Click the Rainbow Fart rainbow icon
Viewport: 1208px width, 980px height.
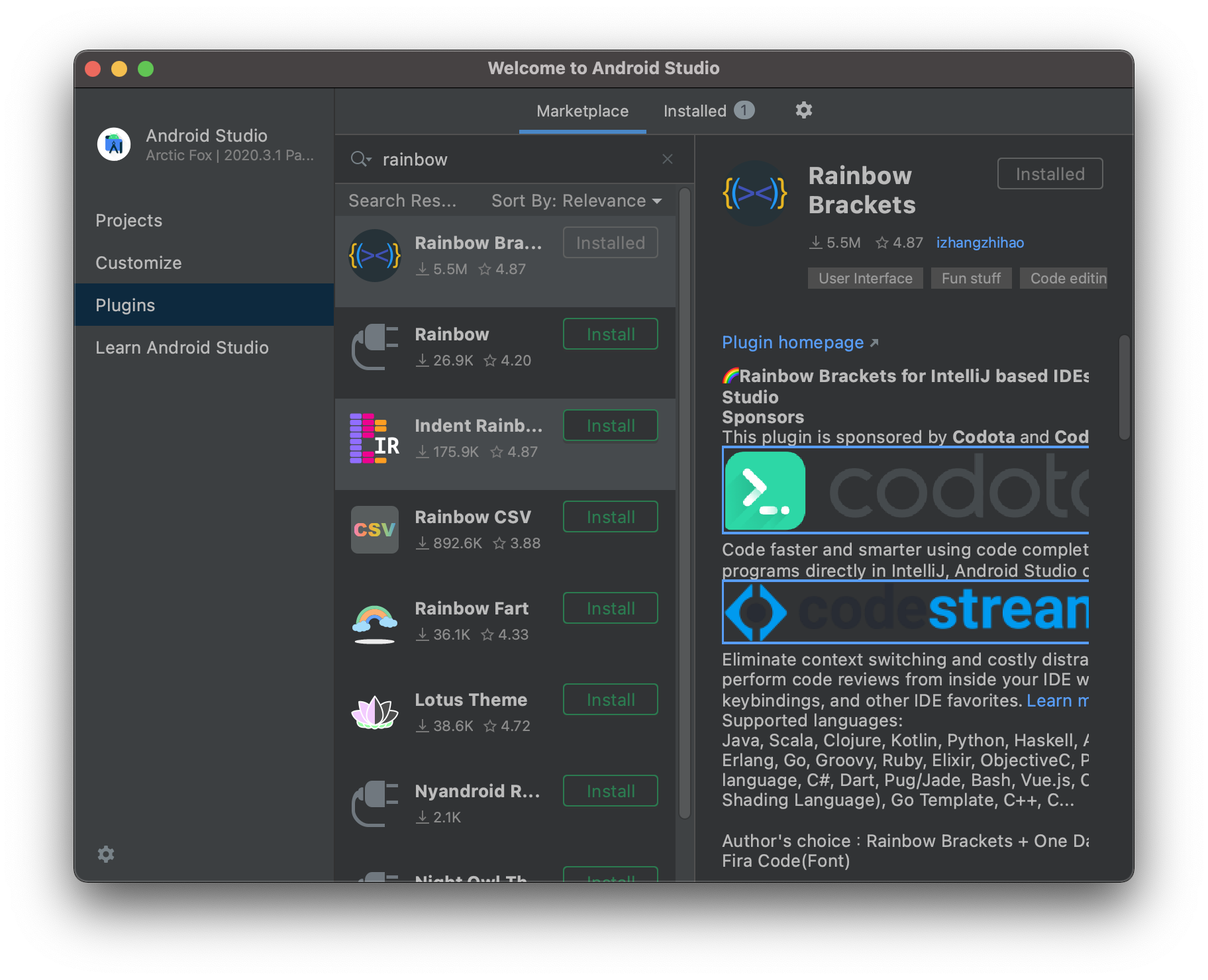(x=375, y=624)
